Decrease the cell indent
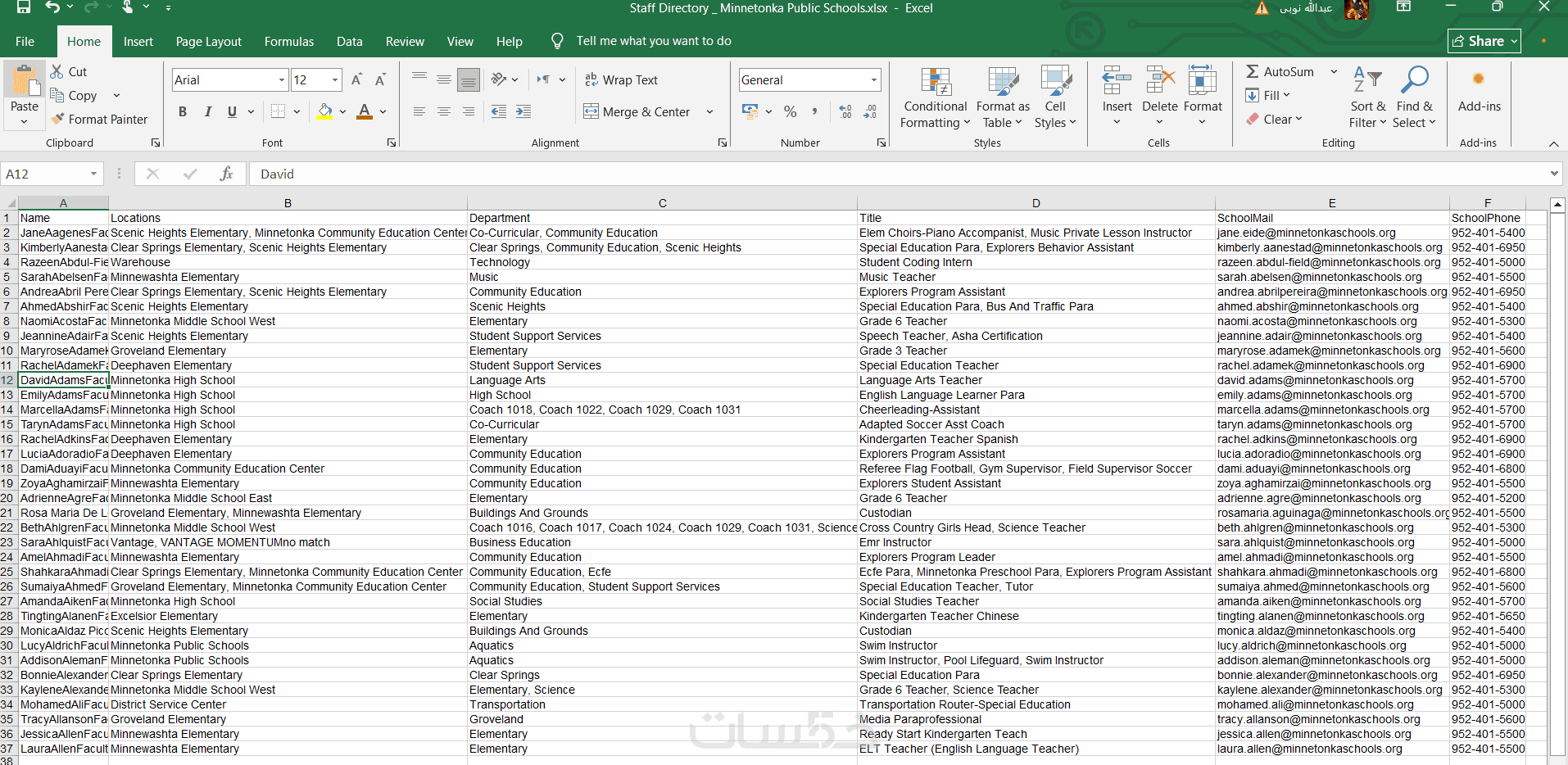This screenshot has height=765, width=1568. (x=499, y=111)
